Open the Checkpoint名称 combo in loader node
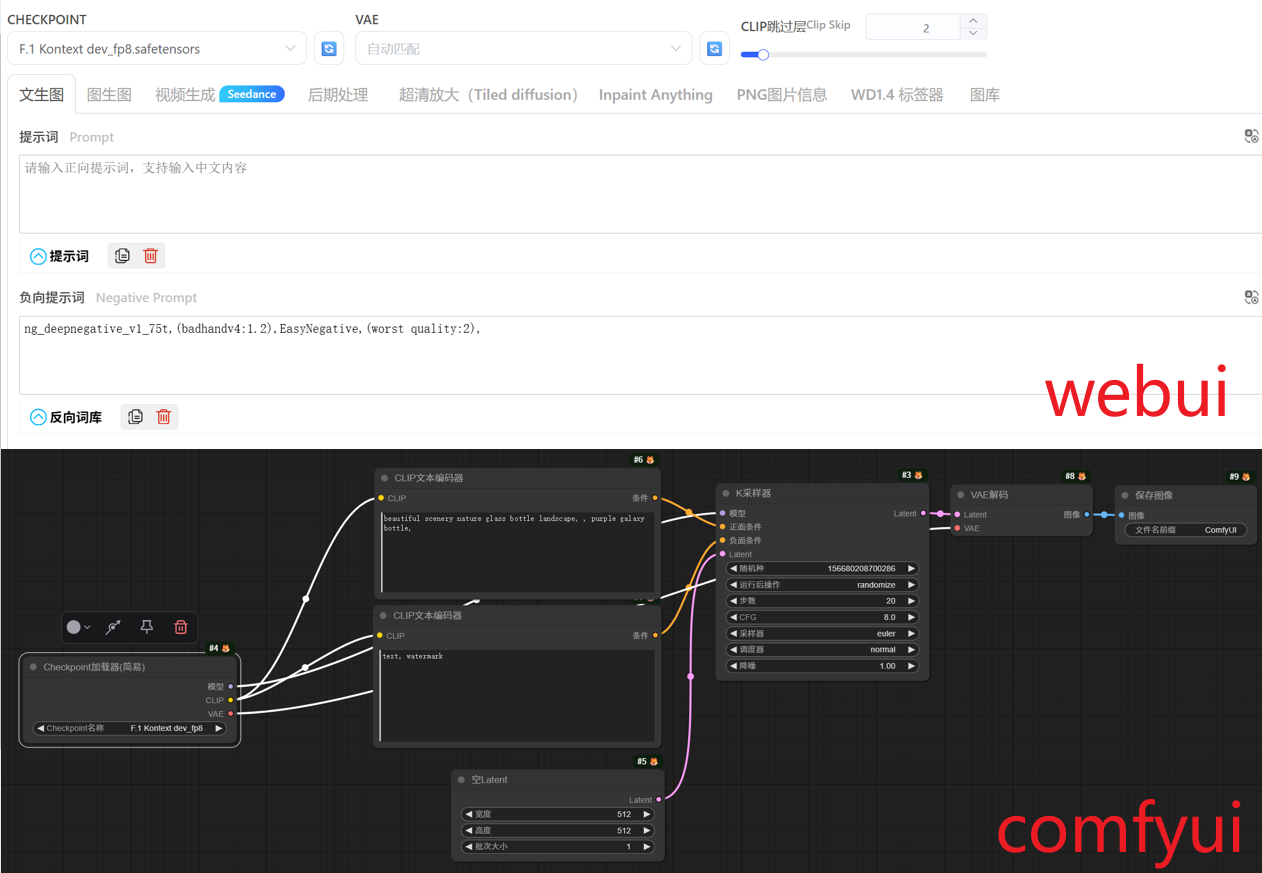Image resolution: width=1262 pixels, height=873 pixels. click(x=130, y=728)
